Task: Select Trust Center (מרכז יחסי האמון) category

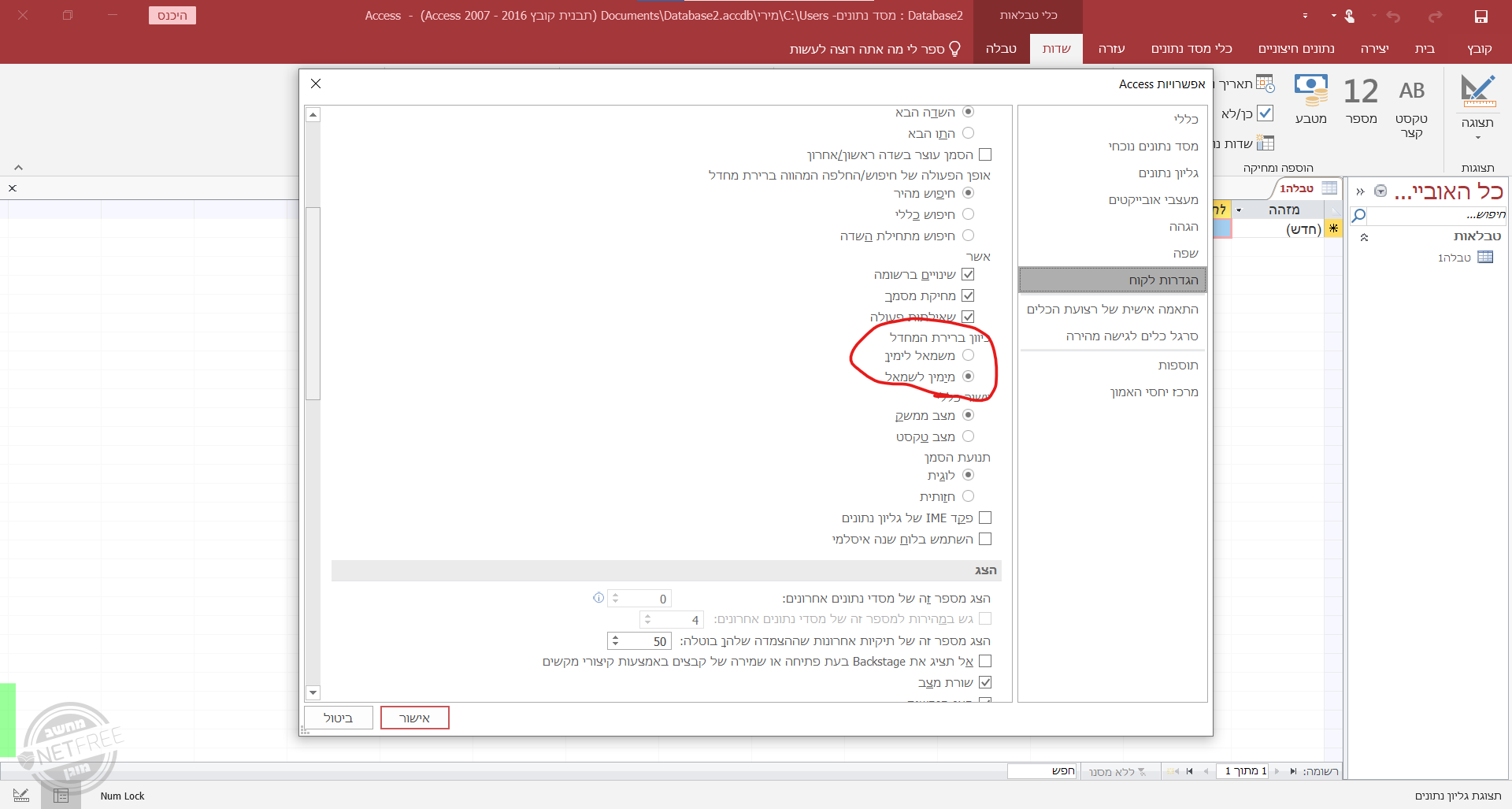Action: point(1113,392)
